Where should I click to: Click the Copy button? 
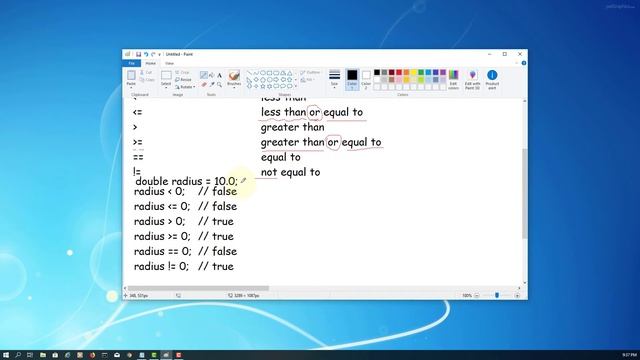pos(147,80)
